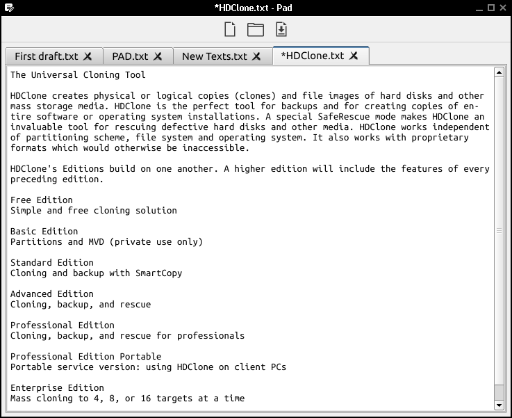Click the 'Standard Edition' line
Viewport: 512px width, 418px height.
pyautogui.click(x=52, y=262)
